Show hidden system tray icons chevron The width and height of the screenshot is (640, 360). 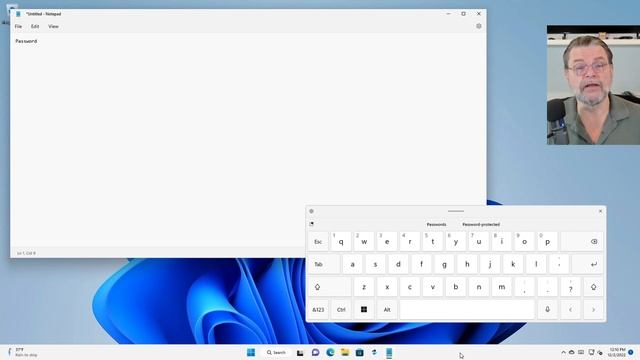click(x=563, y=352)
